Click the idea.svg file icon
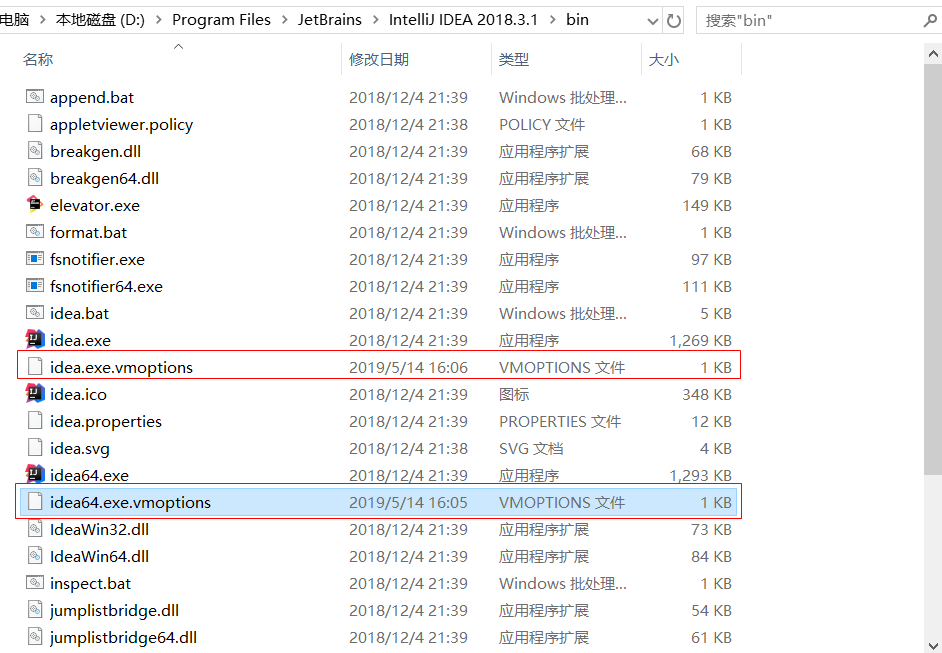The height and width of the screenshot is (653, 942). click(x=35, y=448)
